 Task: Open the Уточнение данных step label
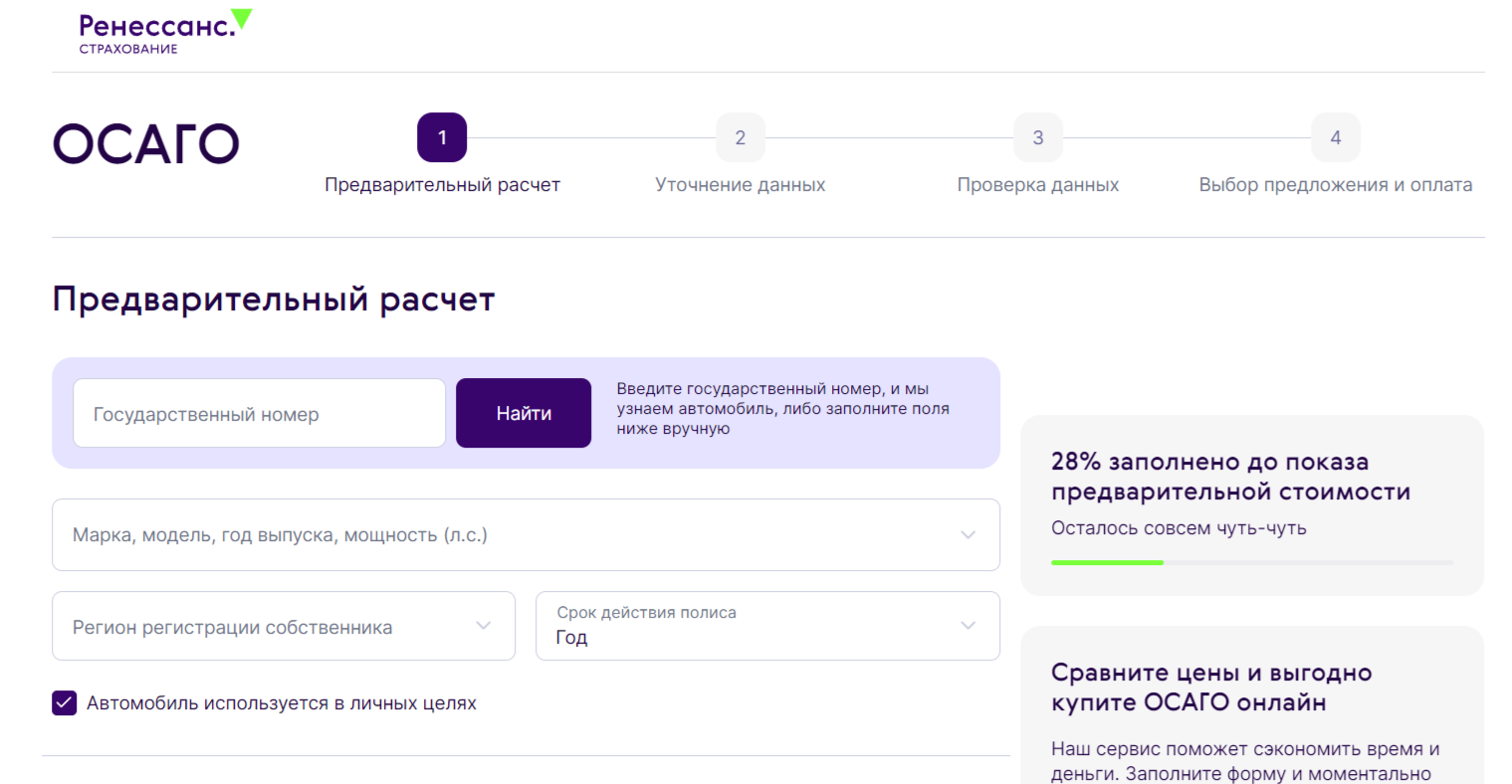740,185
